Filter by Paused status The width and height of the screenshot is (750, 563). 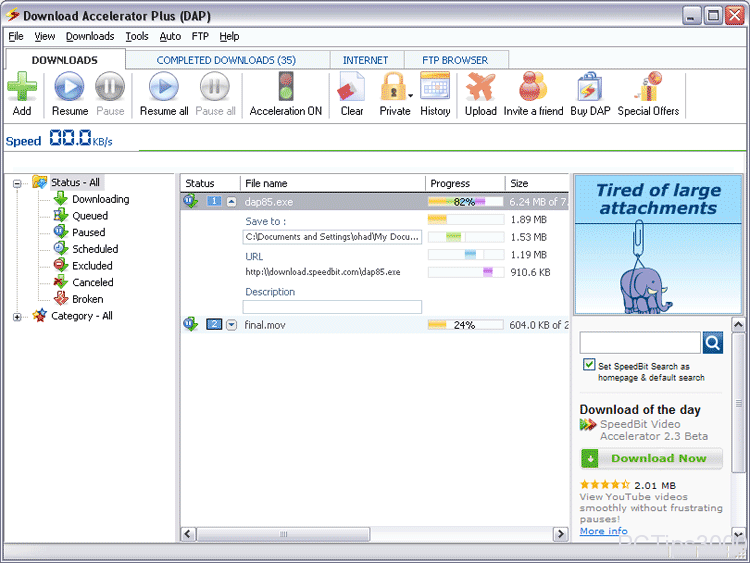(88, 232)
